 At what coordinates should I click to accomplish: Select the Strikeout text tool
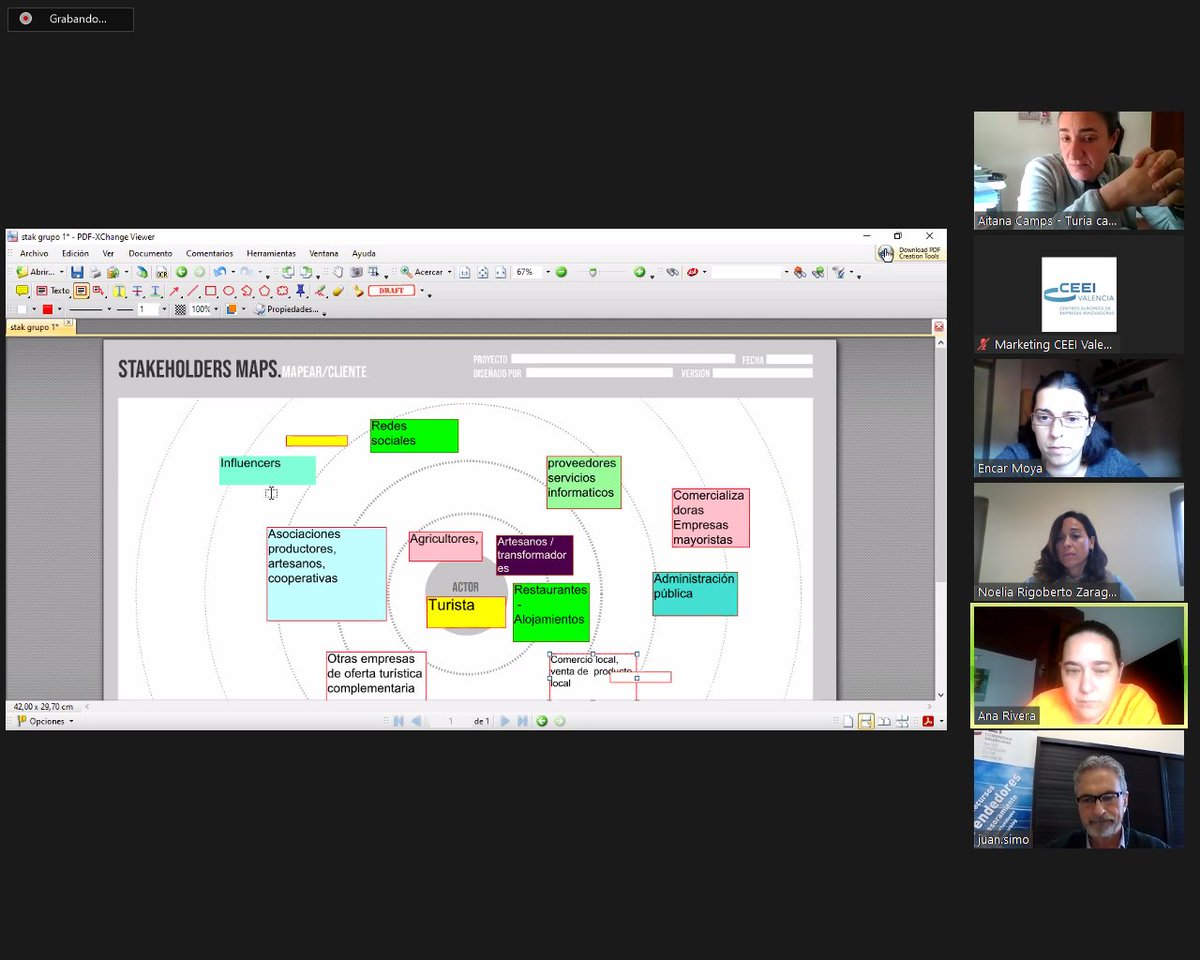137,291
